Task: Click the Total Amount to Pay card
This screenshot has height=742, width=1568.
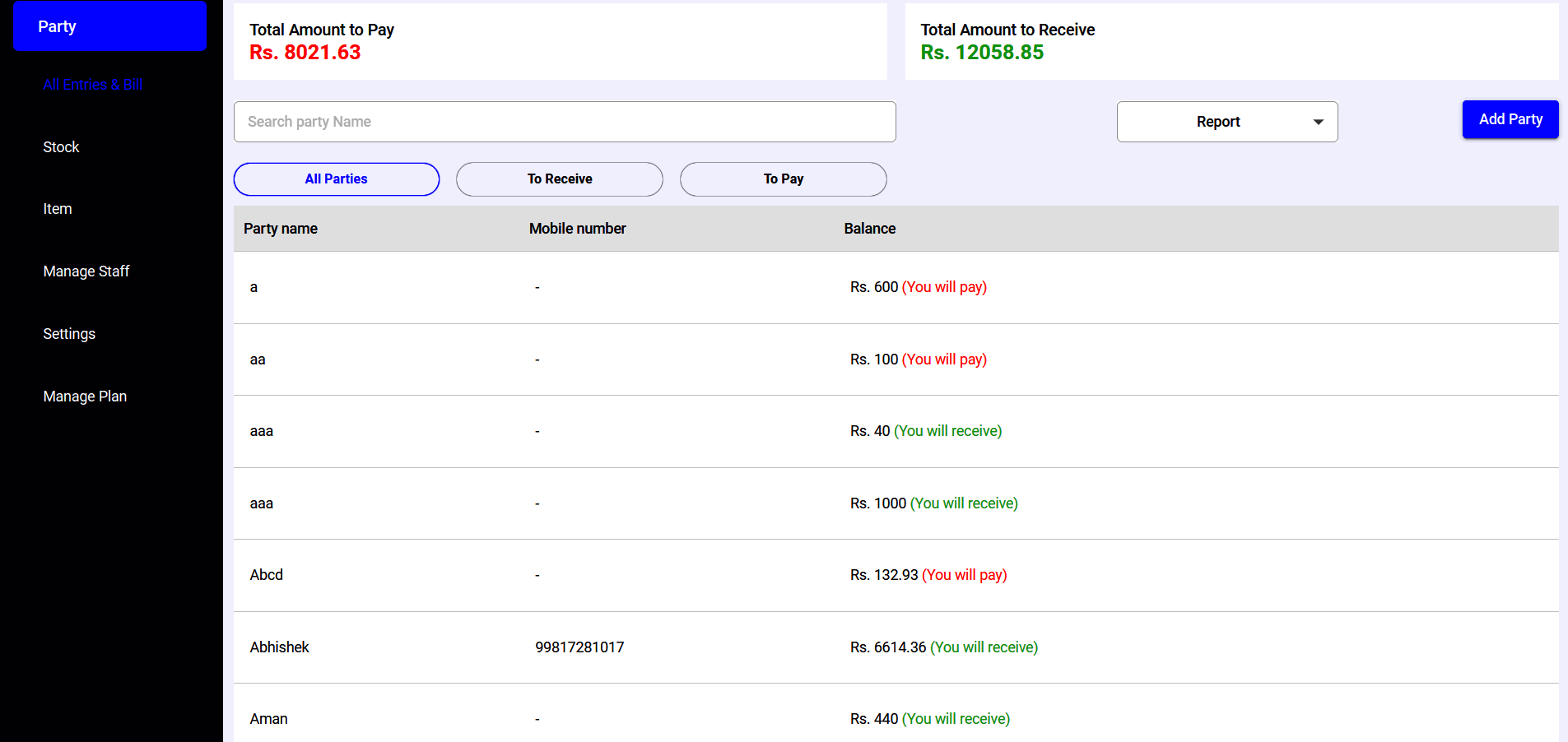Action: coord(560,41)
